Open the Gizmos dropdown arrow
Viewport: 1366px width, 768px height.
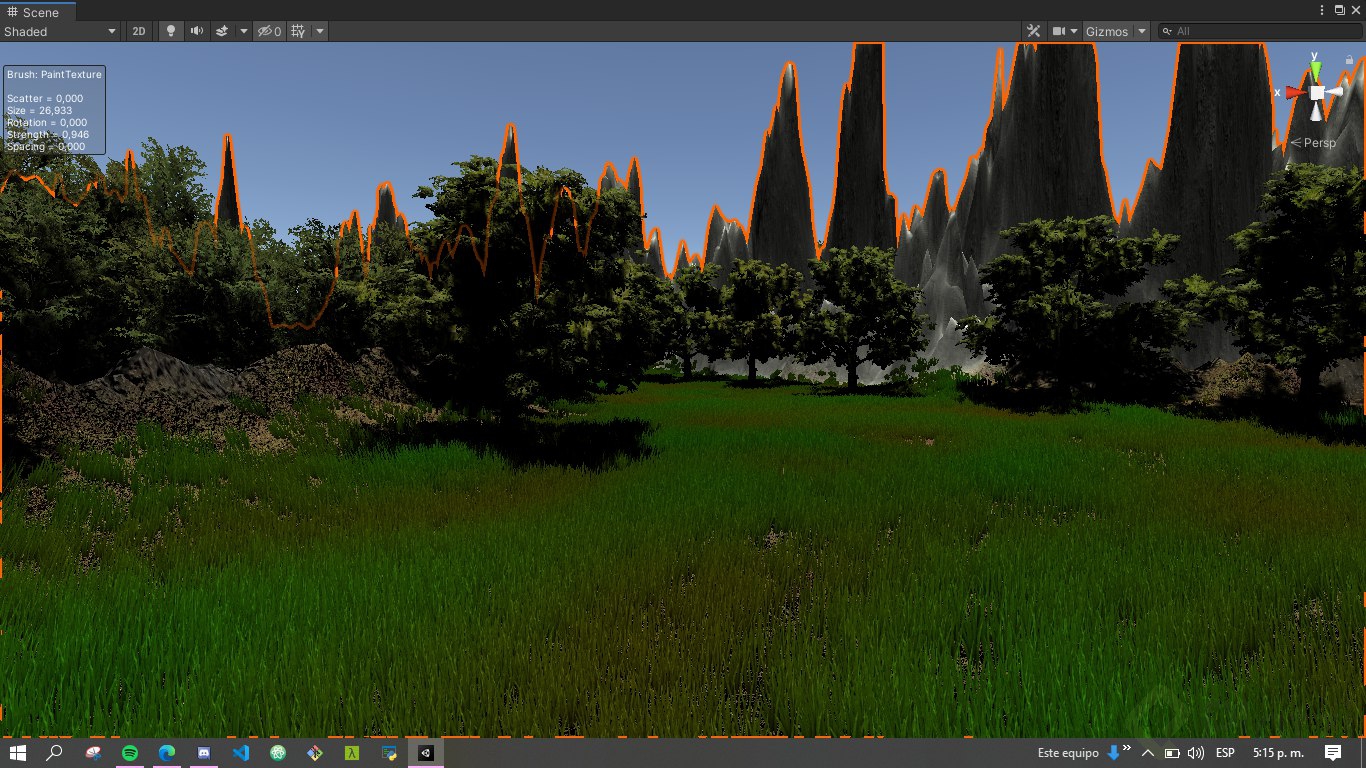[x=1142, y=31]
